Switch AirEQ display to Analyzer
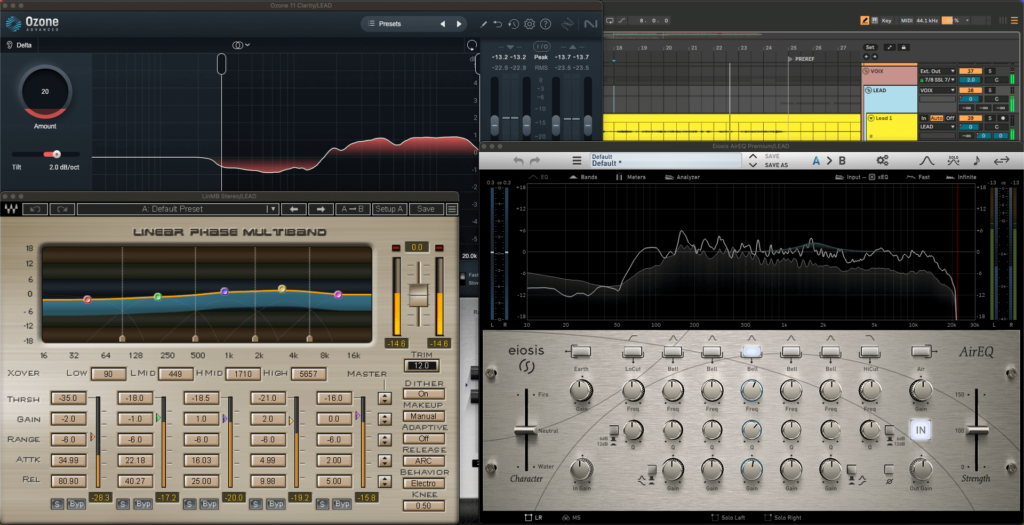The image size is (1024, 525). [682, 177]
